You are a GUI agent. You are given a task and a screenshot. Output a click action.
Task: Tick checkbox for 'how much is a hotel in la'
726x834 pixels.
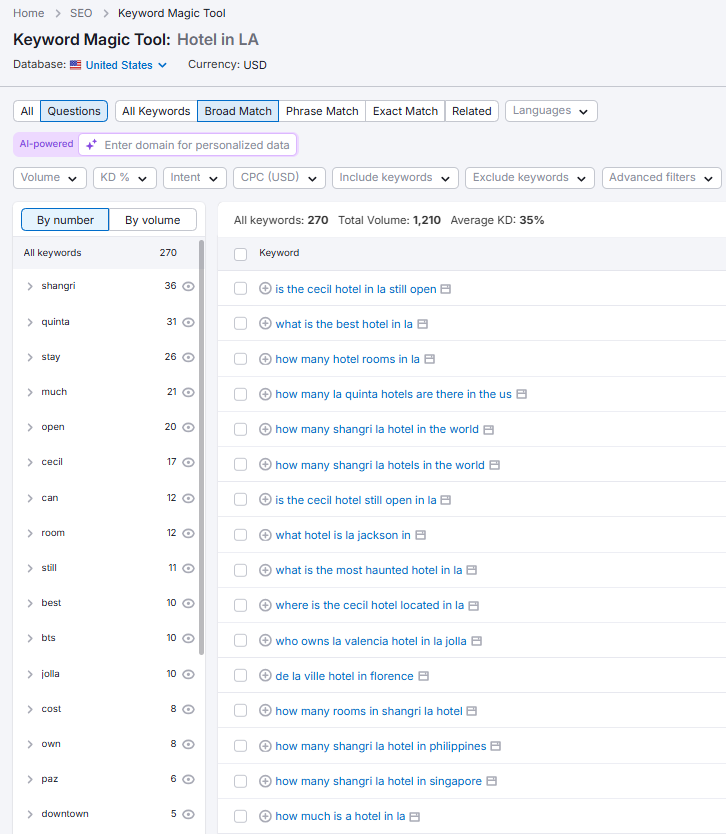point(240,816)
